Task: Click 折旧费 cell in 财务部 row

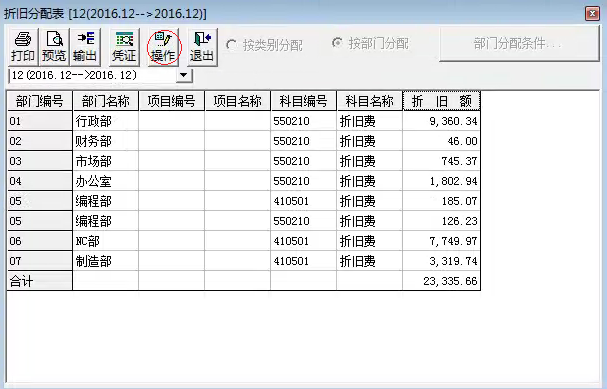Action: tap(369, 141)
